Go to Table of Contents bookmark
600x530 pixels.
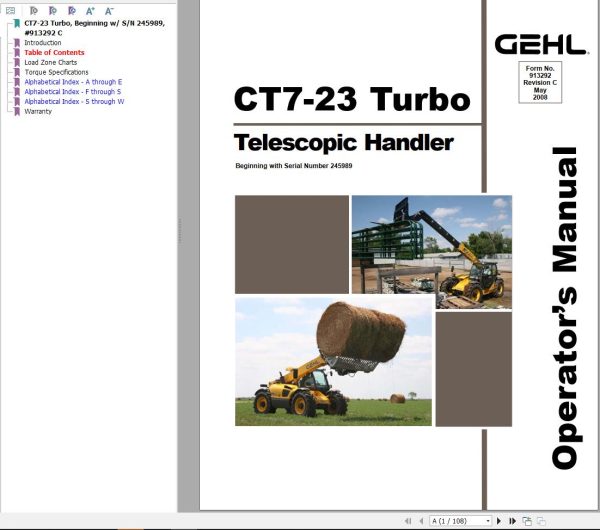pyautogui.click(x=54, y=52)
